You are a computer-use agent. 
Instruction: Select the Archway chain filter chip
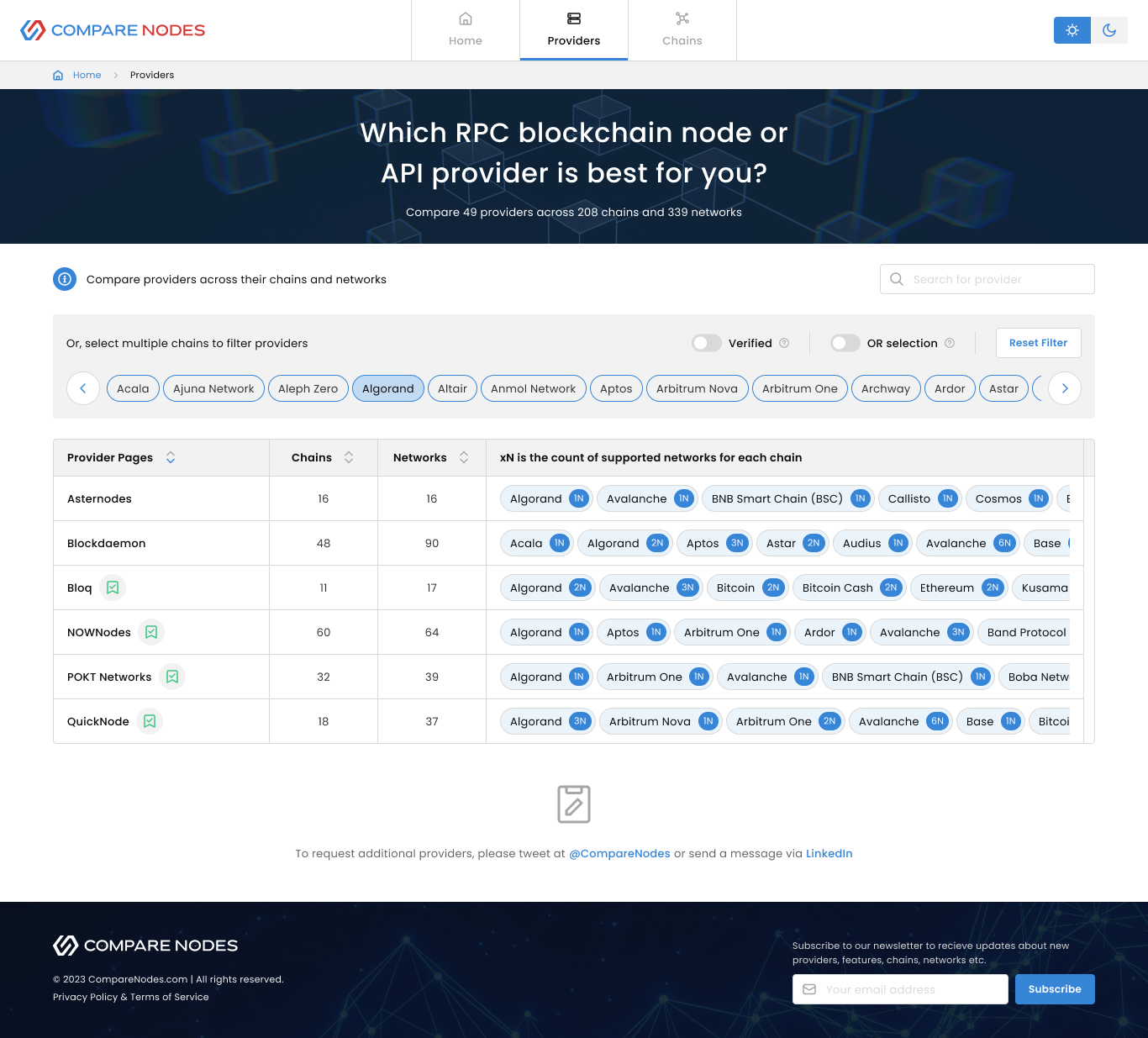(x=886, y=388)
